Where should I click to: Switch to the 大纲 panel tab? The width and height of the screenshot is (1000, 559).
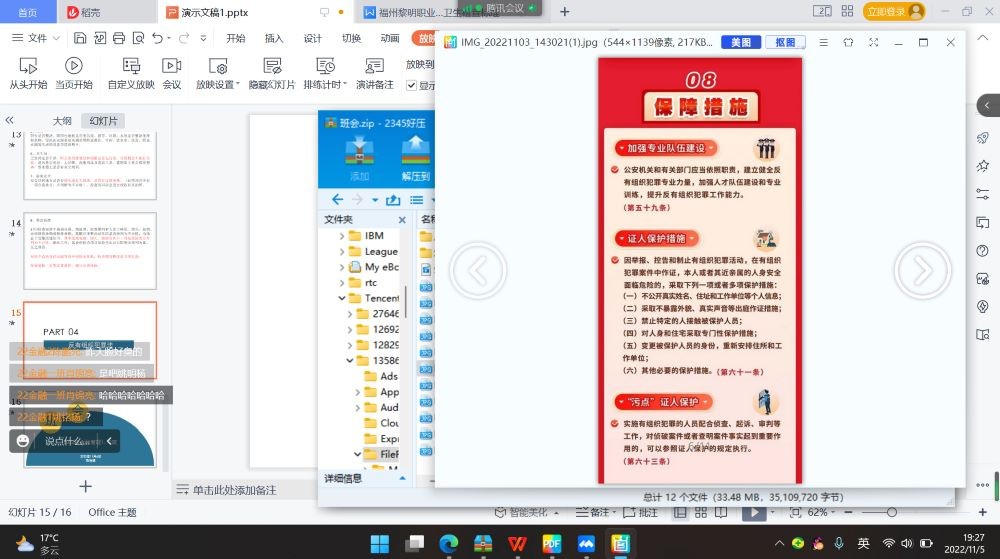pyautogui.click(x=62, y=120)
